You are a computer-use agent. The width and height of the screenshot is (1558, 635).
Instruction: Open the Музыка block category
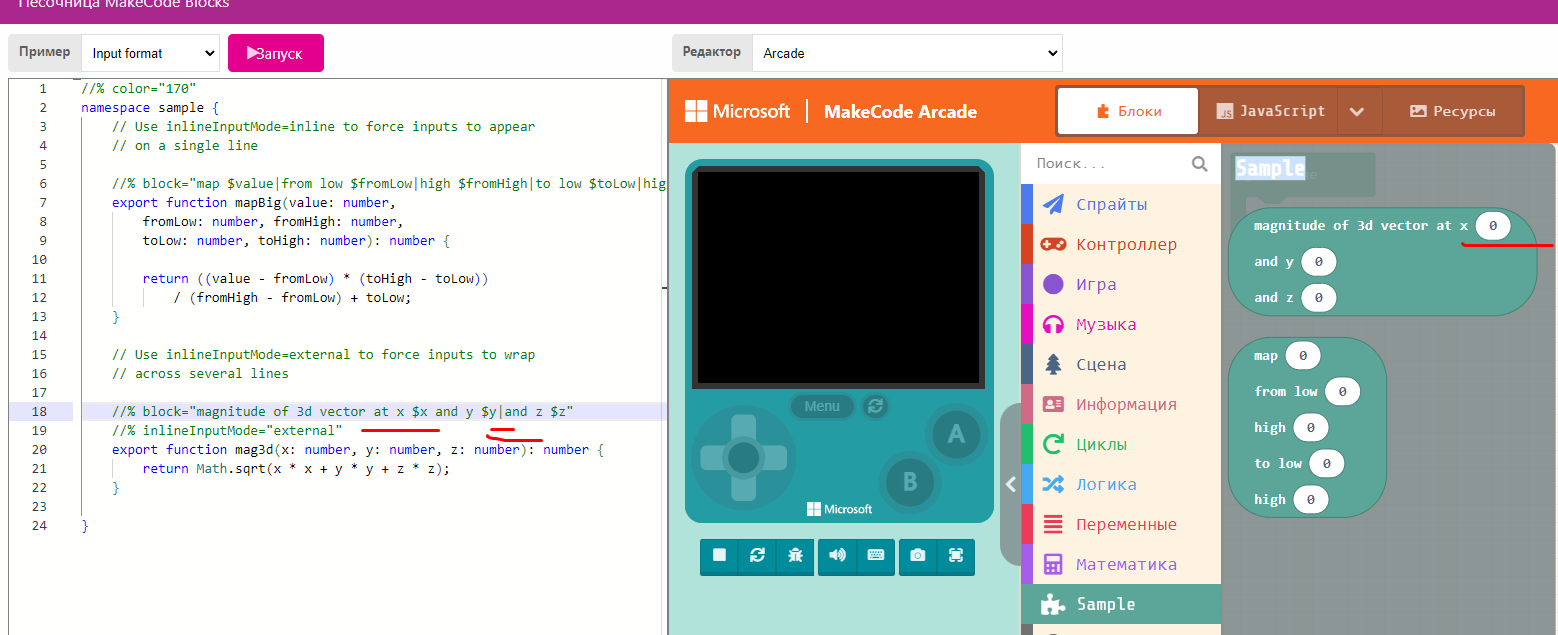(x=1121, y=324)
